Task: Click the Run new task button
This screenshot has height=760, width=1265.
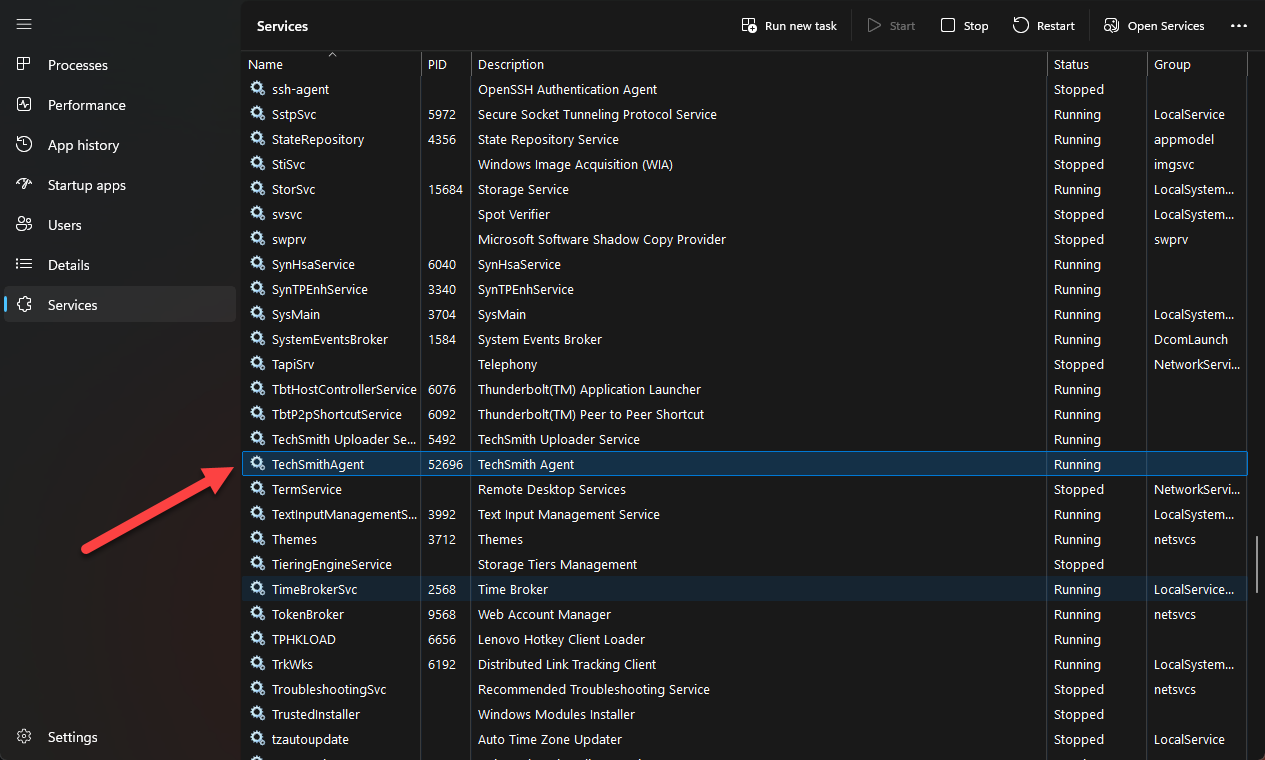Action: (x=789, y=26)
